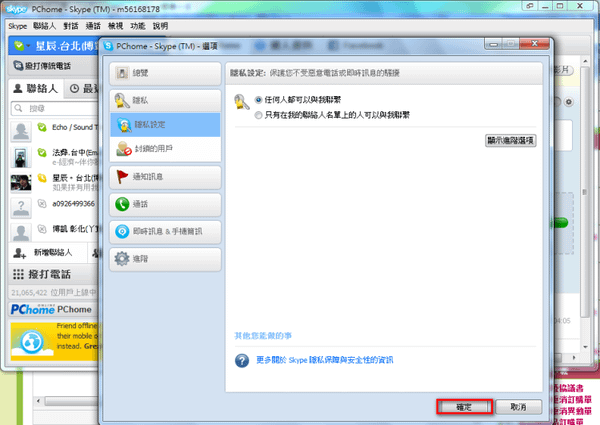Click the blue question mark help icon
600x425 pixels.
[242, 360]
